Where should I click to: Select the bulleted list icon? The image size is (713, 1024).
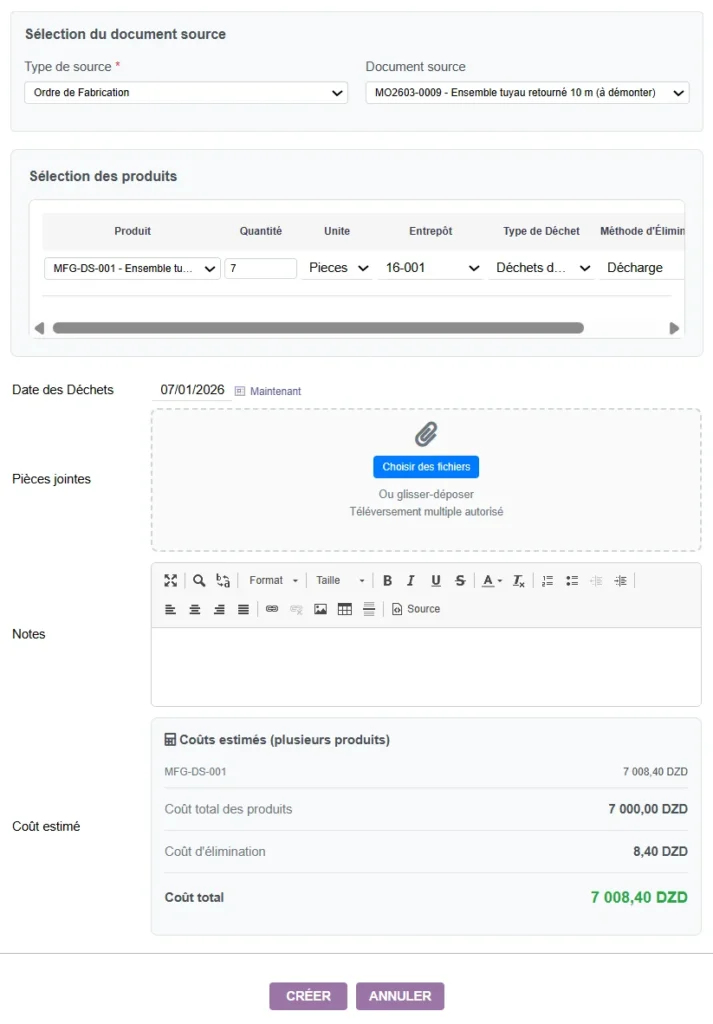(570, 580)
